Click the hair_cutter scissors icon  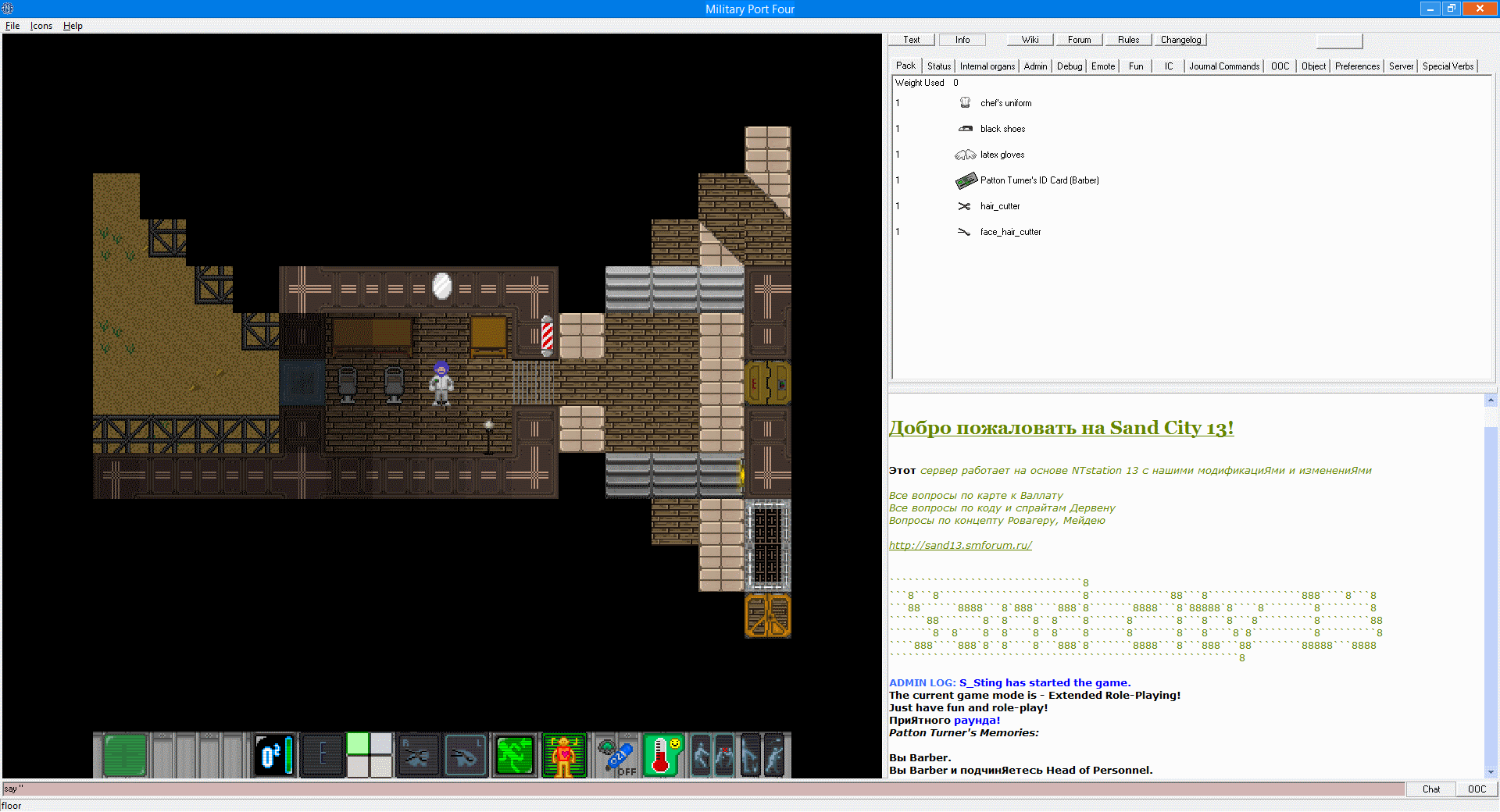(965, 206)
